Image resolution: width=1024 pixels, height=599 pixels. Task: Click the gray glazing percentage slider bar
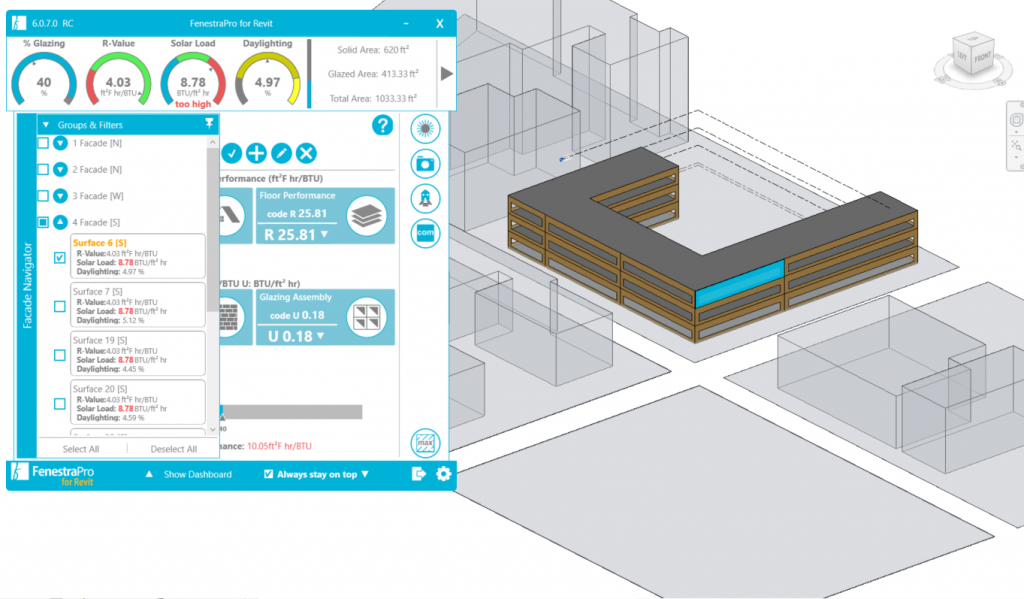pos(291,412)
